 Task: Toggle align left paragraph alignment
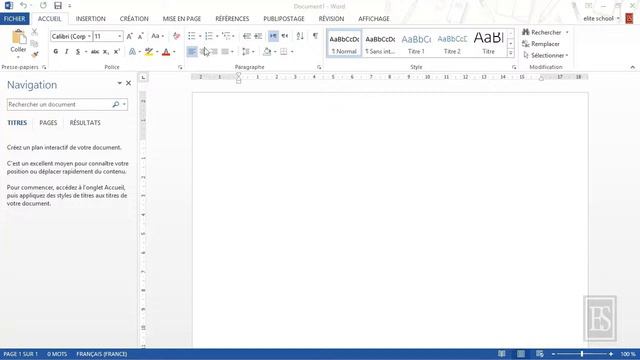click(192, 52)
